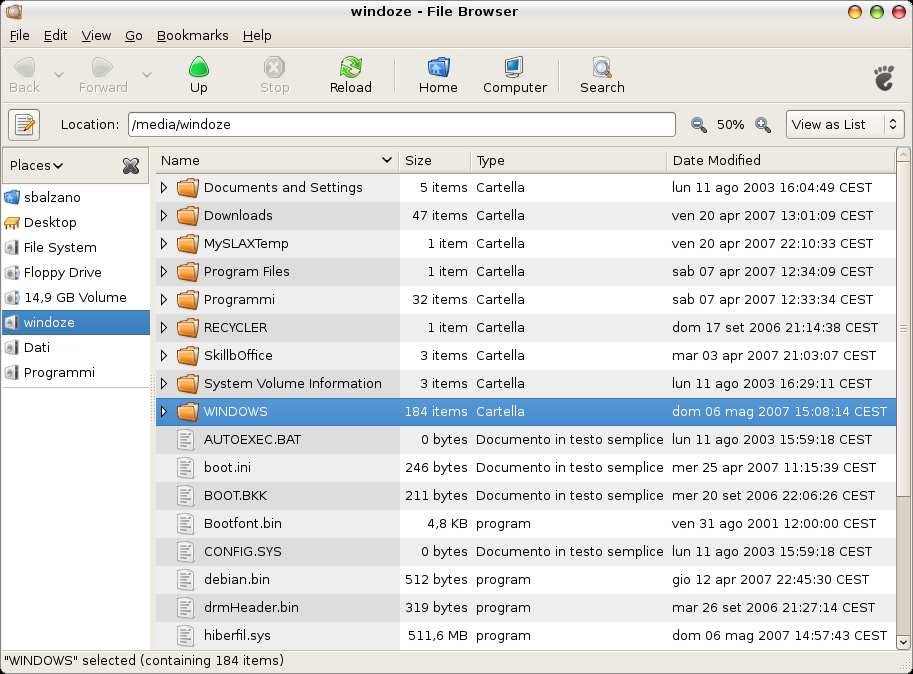
Task: Open Desktop in Places sidebar
Action: point(76,222)
